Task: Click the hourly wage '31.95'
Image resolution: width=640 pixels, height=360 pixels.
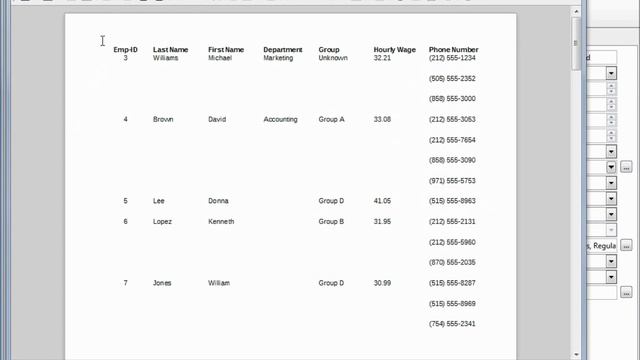Action: tap(382, 222)
